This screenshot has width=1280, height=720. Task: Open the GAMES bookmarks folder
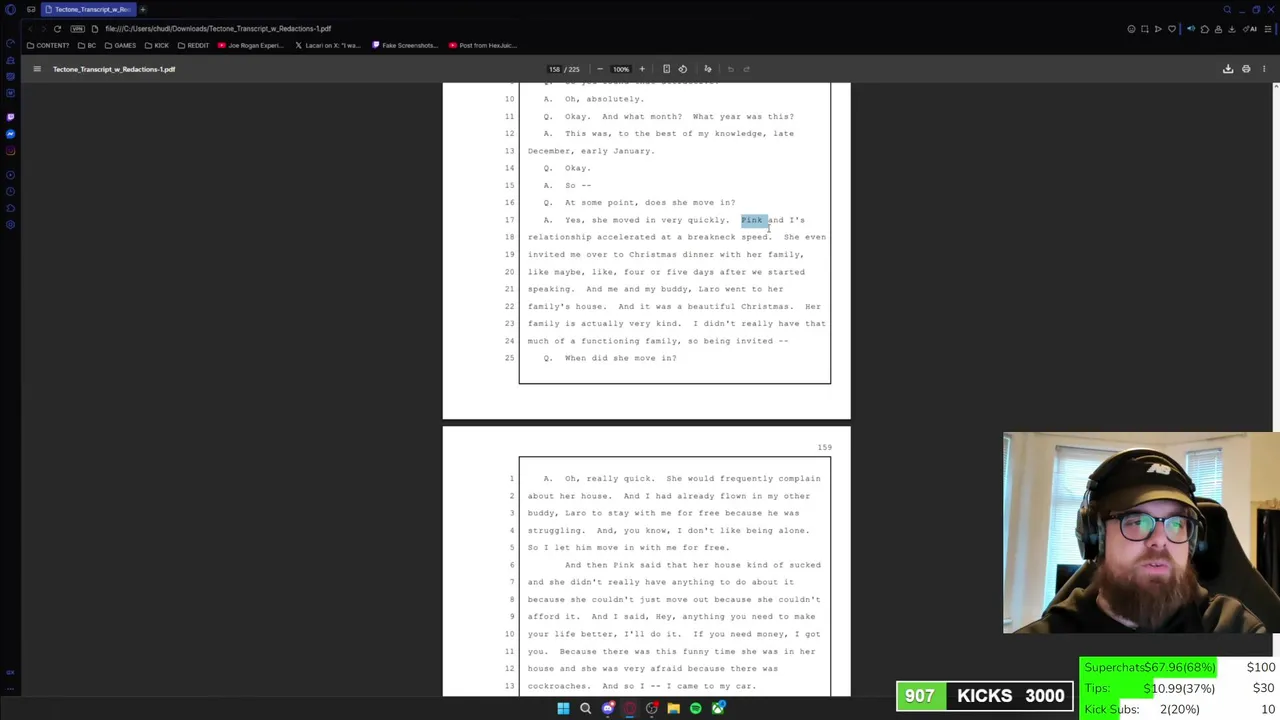tap(120, 45)
